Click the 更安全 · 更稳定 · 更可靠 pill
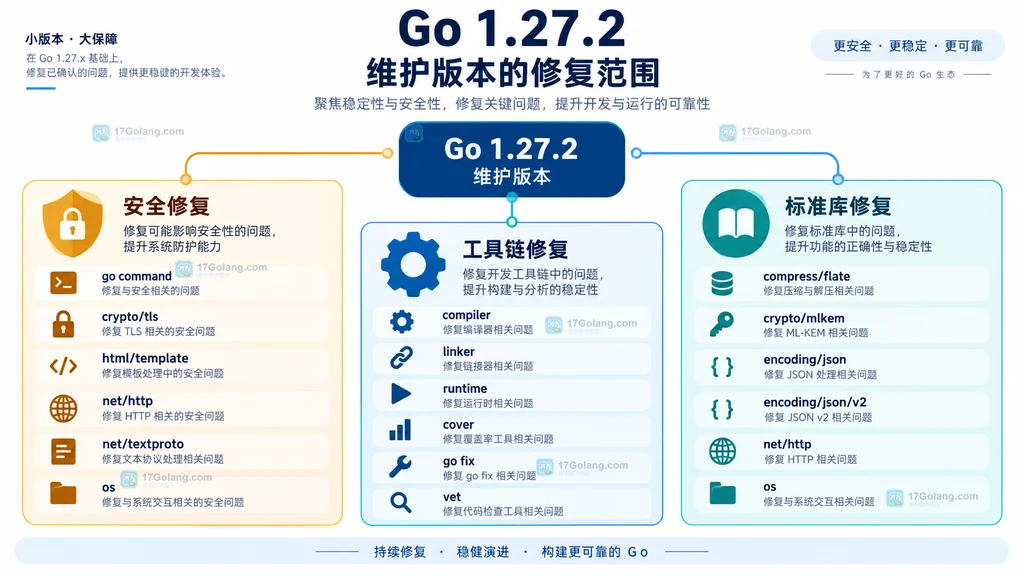 coord(908,46)
